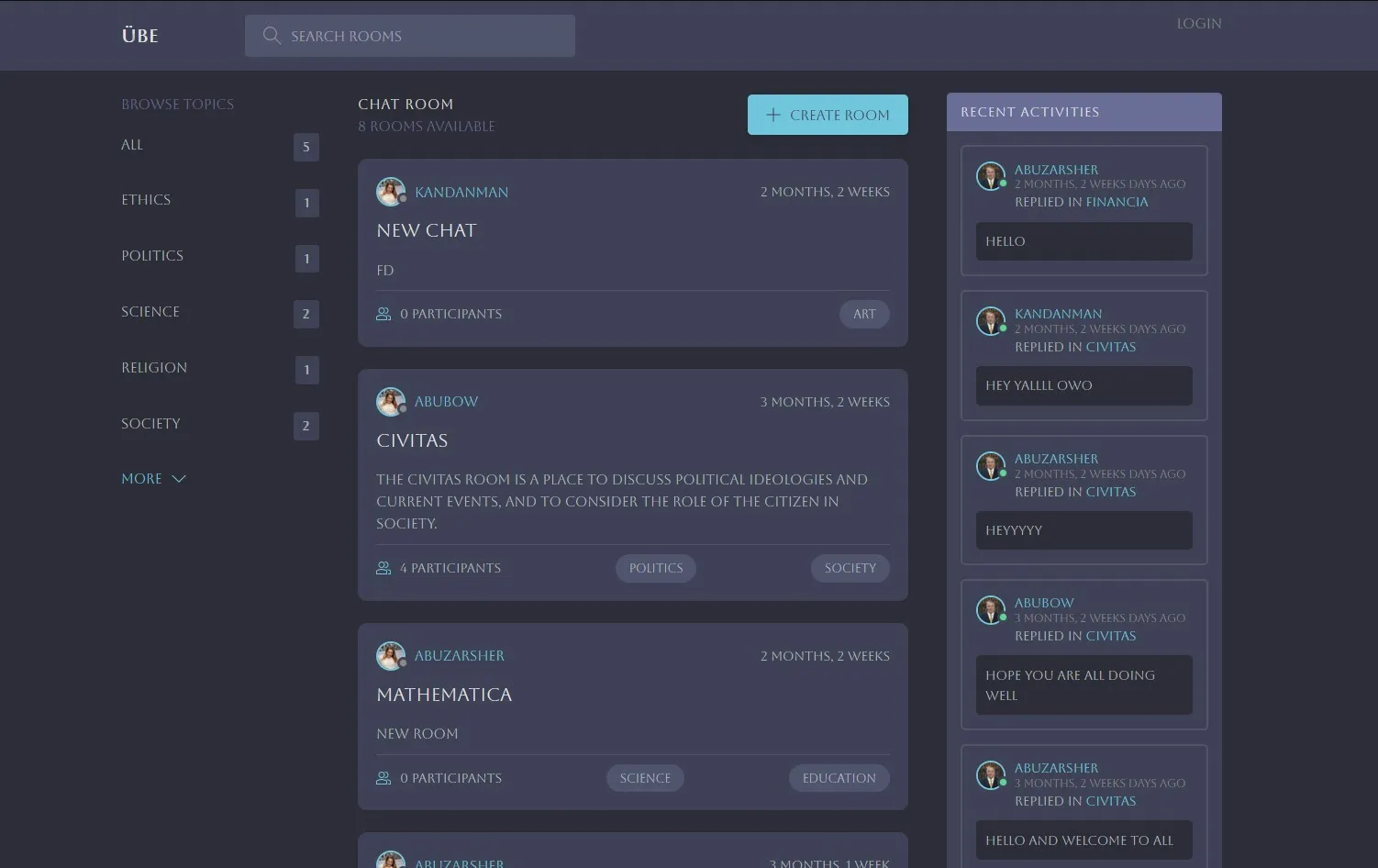Image resolution: width=1378 pixels, height=868 pixels.
Task: Open the LOGIN link
Action: click(x=1198, y=23)
